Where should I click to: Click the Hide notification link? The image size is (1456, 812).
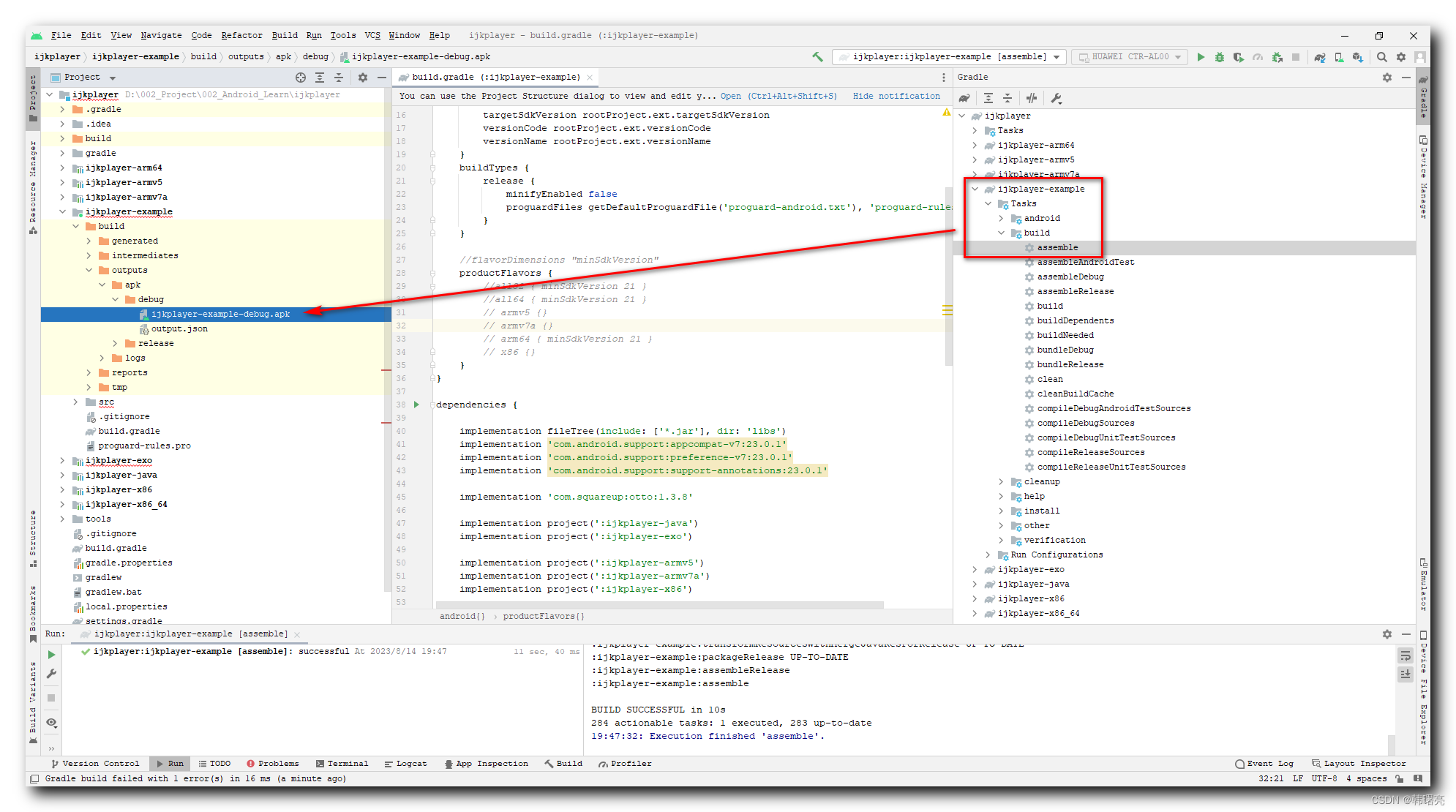[896, 96]
